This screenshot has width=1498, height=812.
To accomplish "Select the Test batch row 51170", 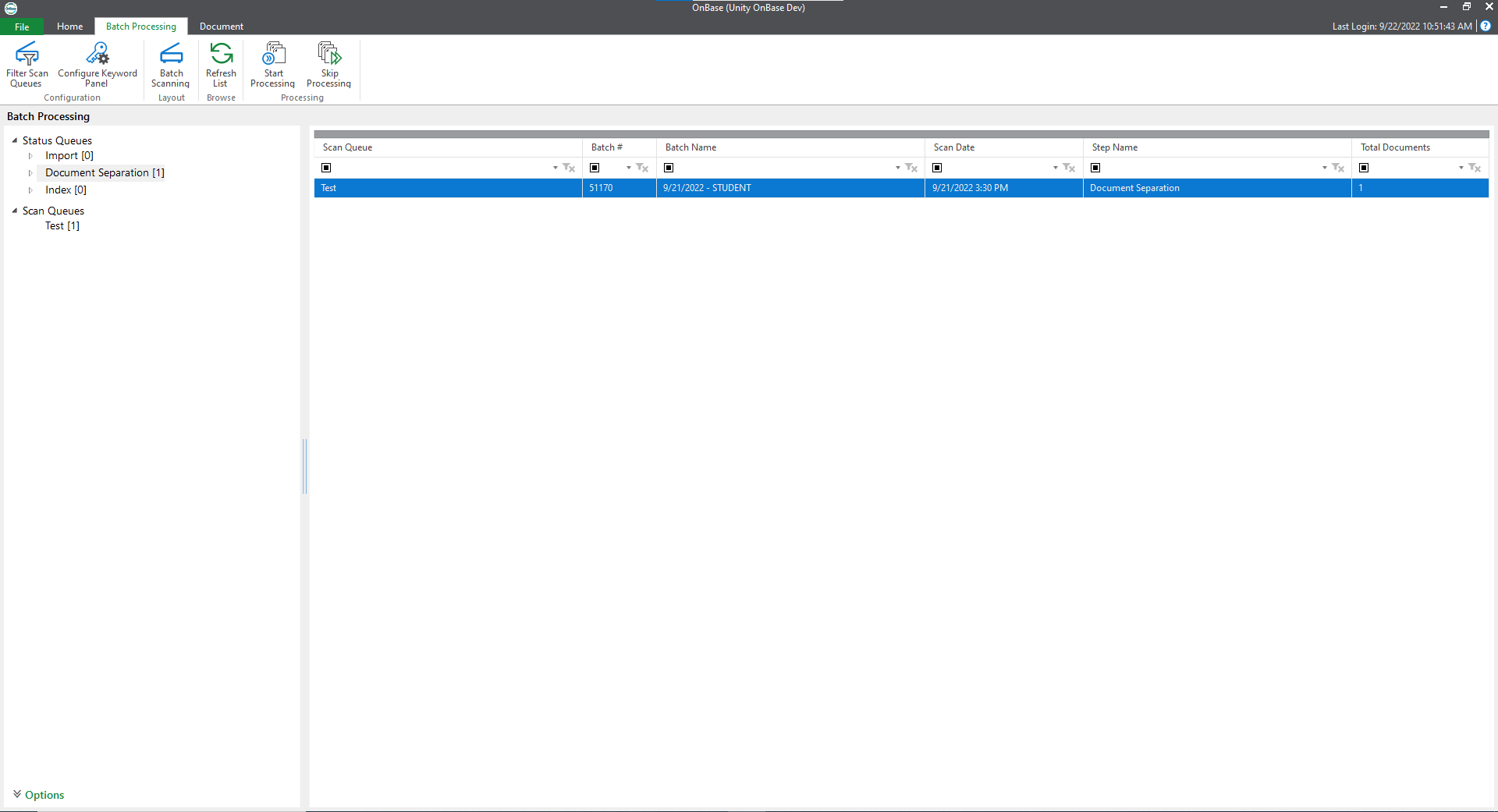I will pos(702,187).
